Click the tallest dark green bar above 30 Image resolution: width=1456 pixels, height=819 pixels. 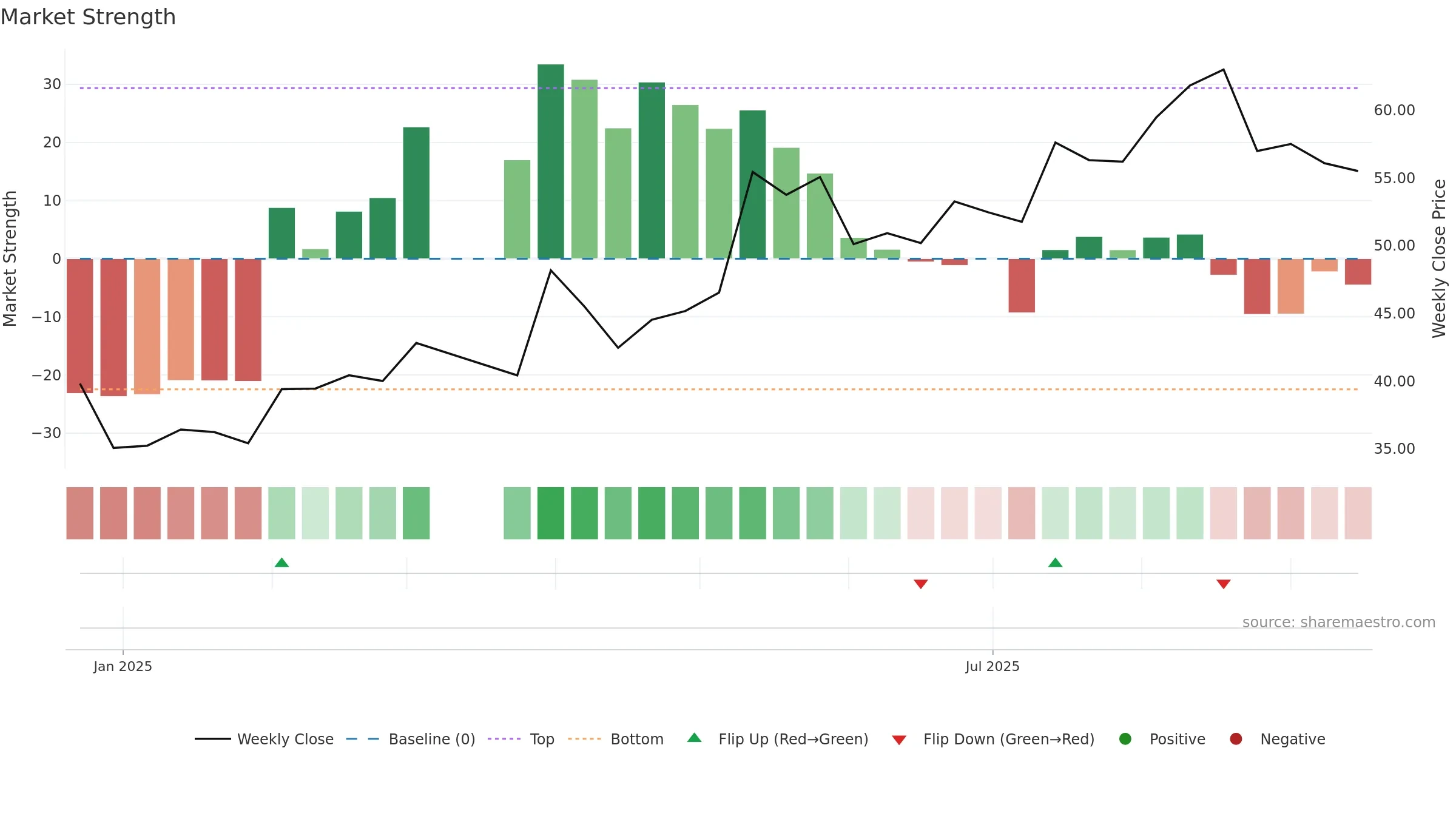pos(551,161)
